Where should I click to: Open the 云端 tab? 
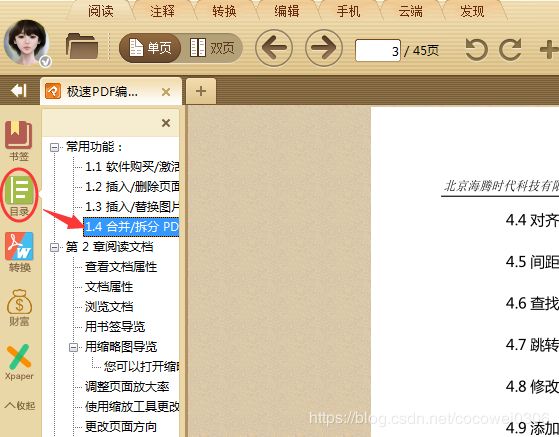click(x=410, y=11)
